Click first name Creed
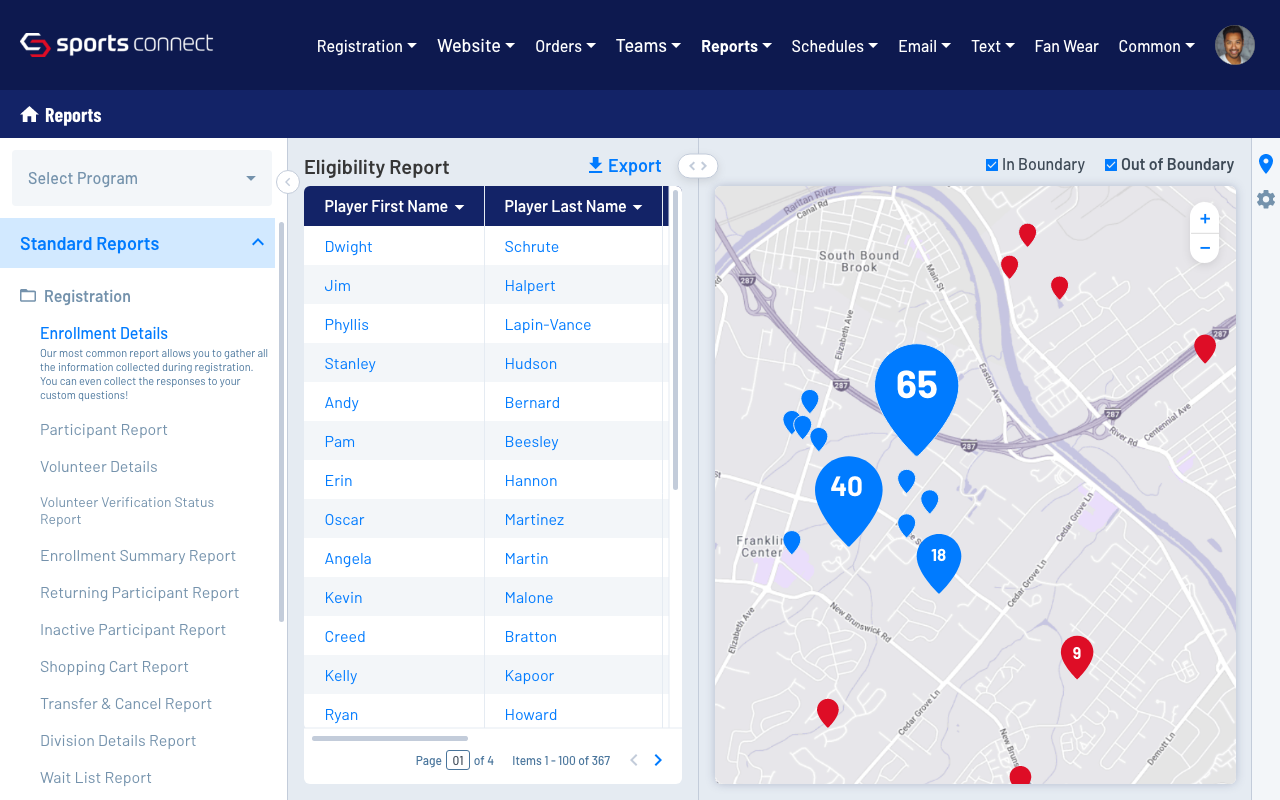 point(345,636)
